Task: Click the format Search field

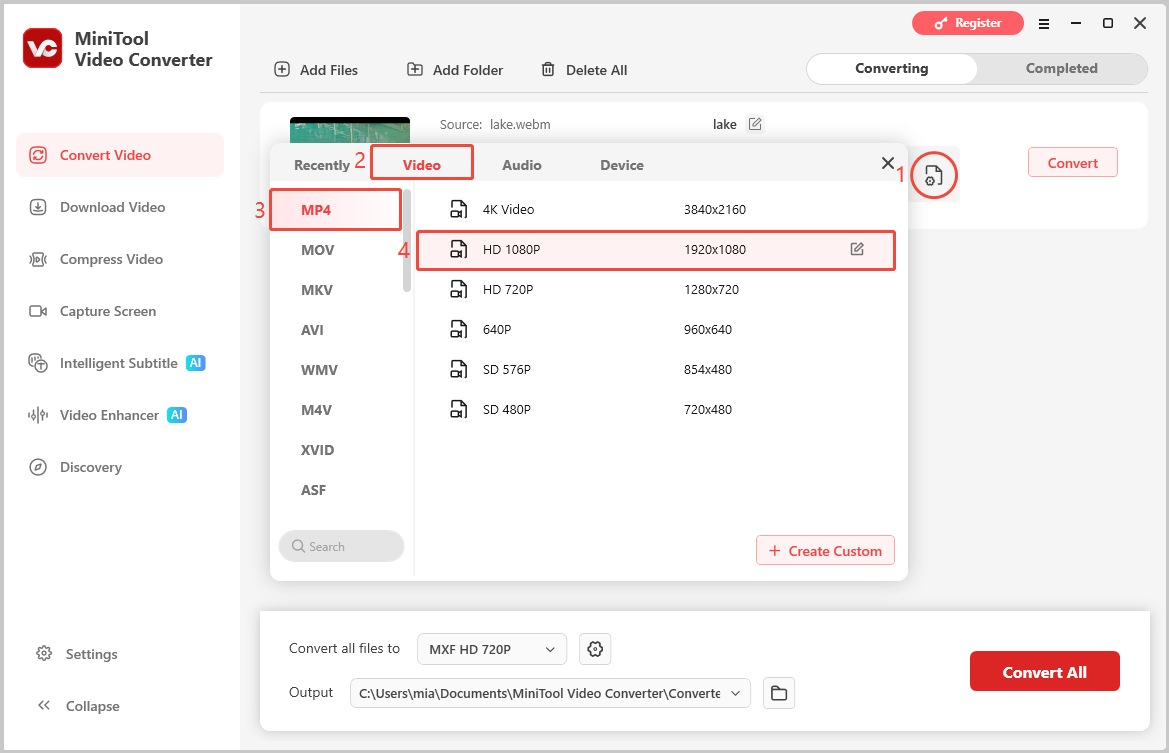Action: [341, 546]
